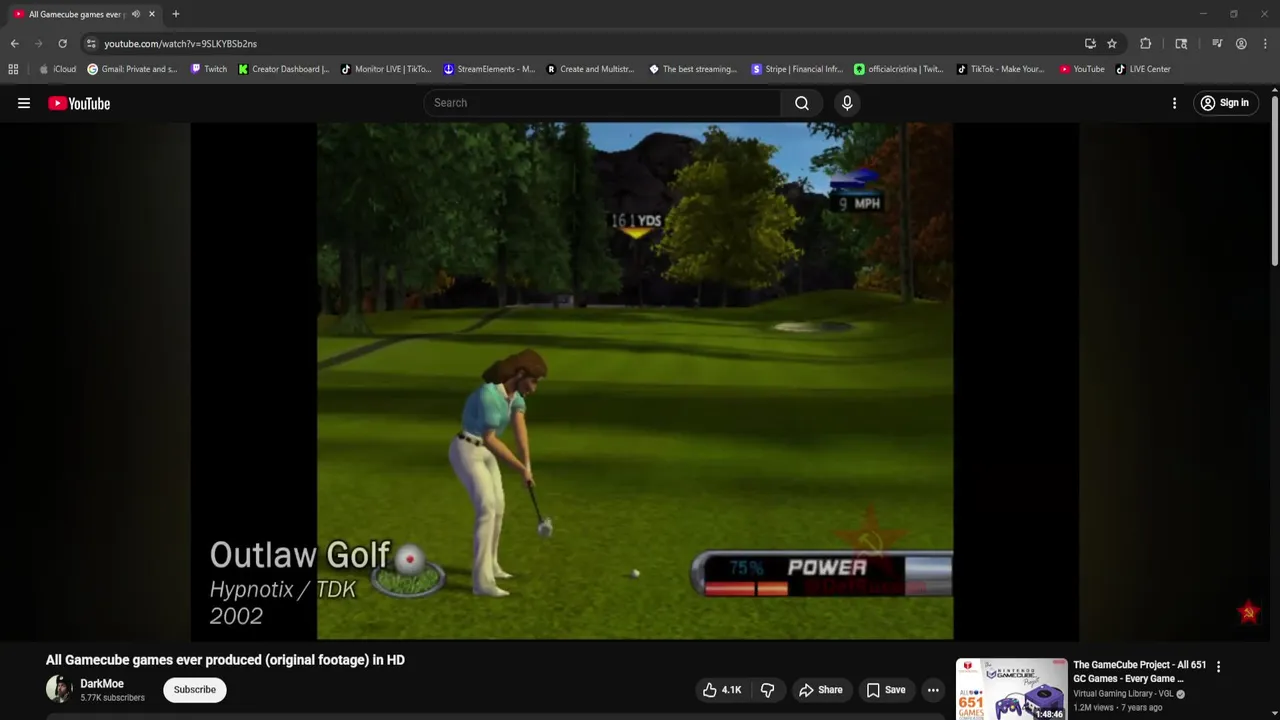
Task: Visit the Virtual Gaming Library channel
Action: [1124, 694]
